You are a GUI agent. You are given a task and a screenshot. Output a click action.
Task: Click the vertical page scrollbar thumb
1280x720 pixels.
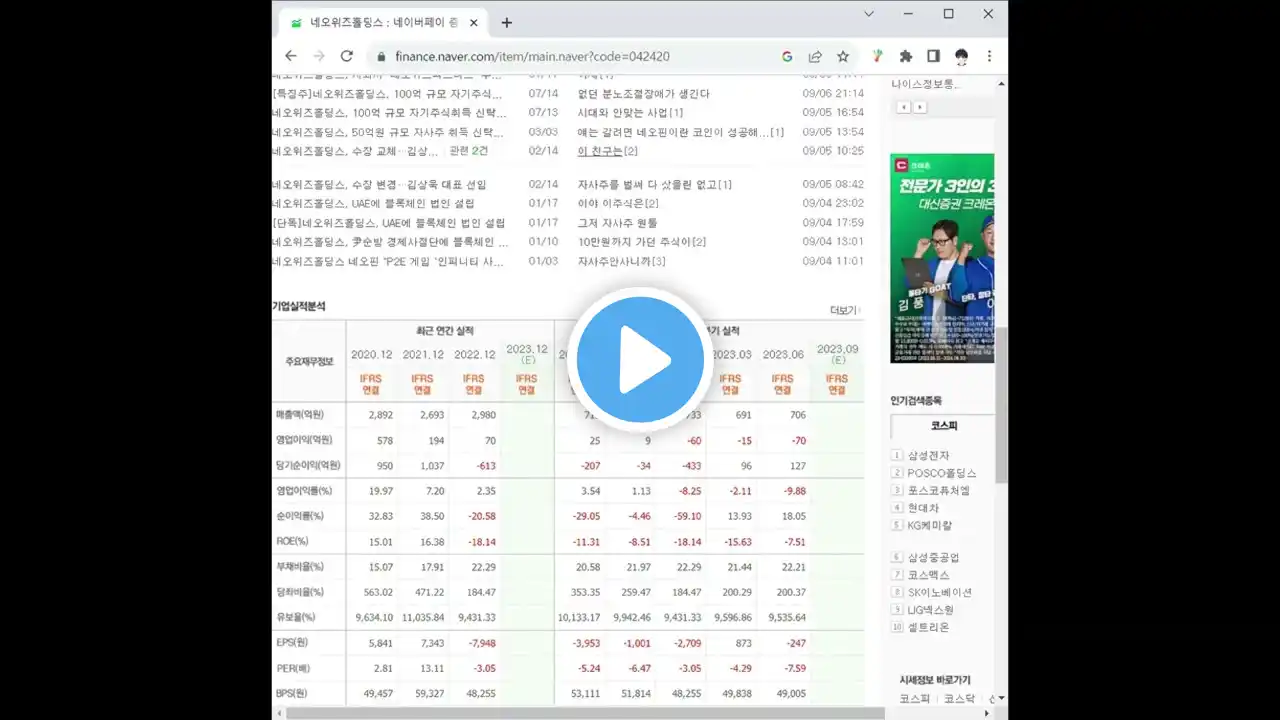point(1001,405)
